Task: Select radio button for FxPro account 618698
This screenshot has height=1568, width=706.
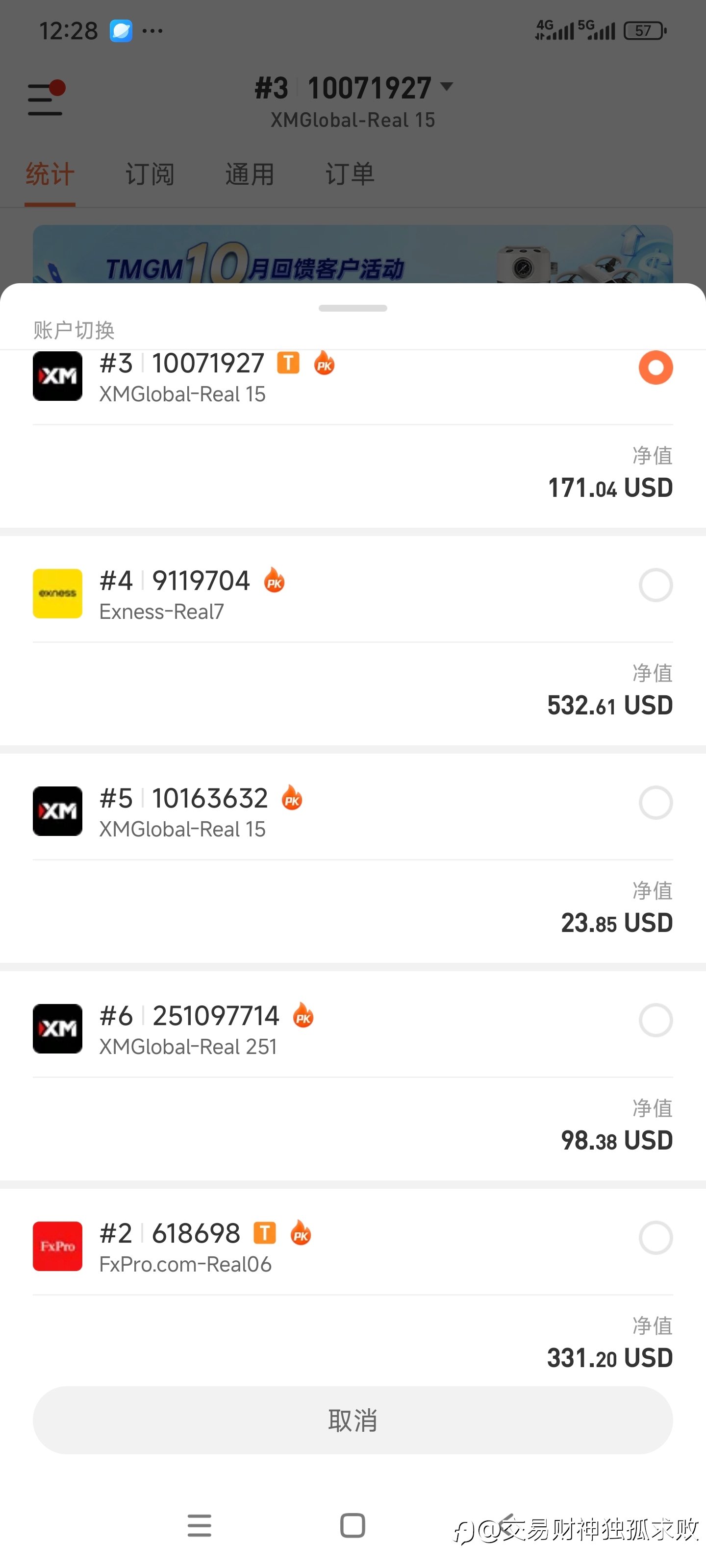Action: click(x=656, y=1237)
